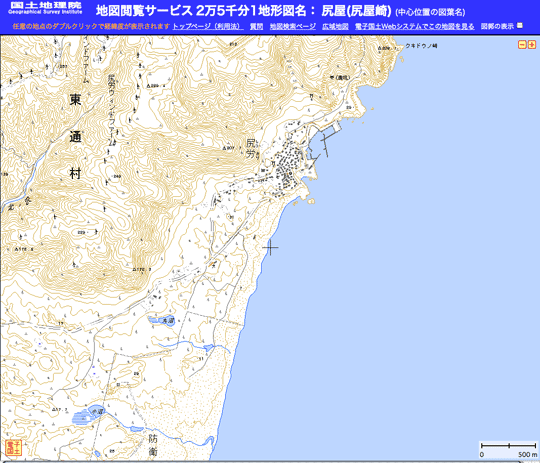Click the 東 map label
Screen dimensions: 540x463
click(75, 99)
